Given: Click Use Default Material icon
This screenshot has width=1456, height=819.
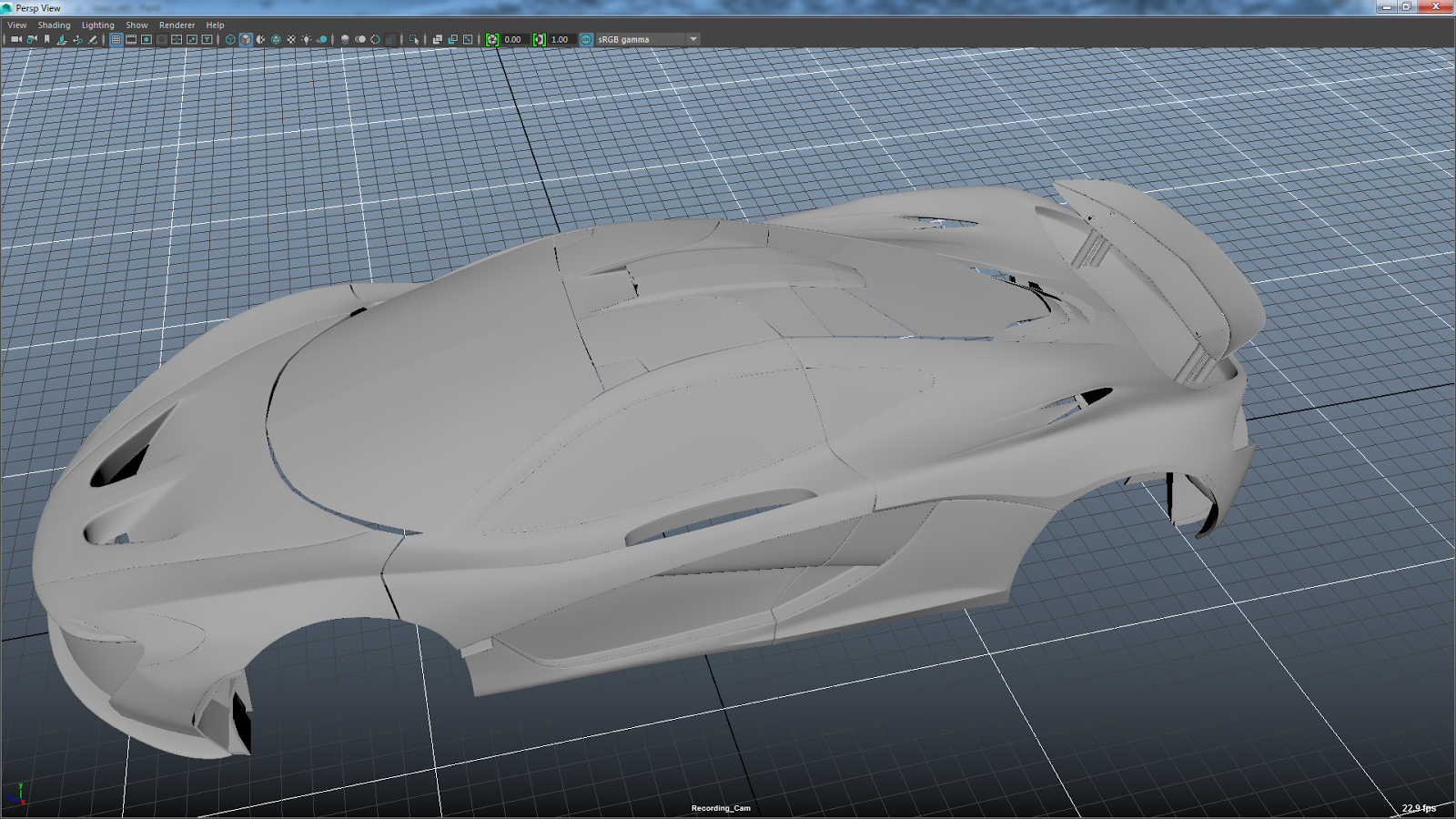Looking at the screenshot, I should click(261, 40).
